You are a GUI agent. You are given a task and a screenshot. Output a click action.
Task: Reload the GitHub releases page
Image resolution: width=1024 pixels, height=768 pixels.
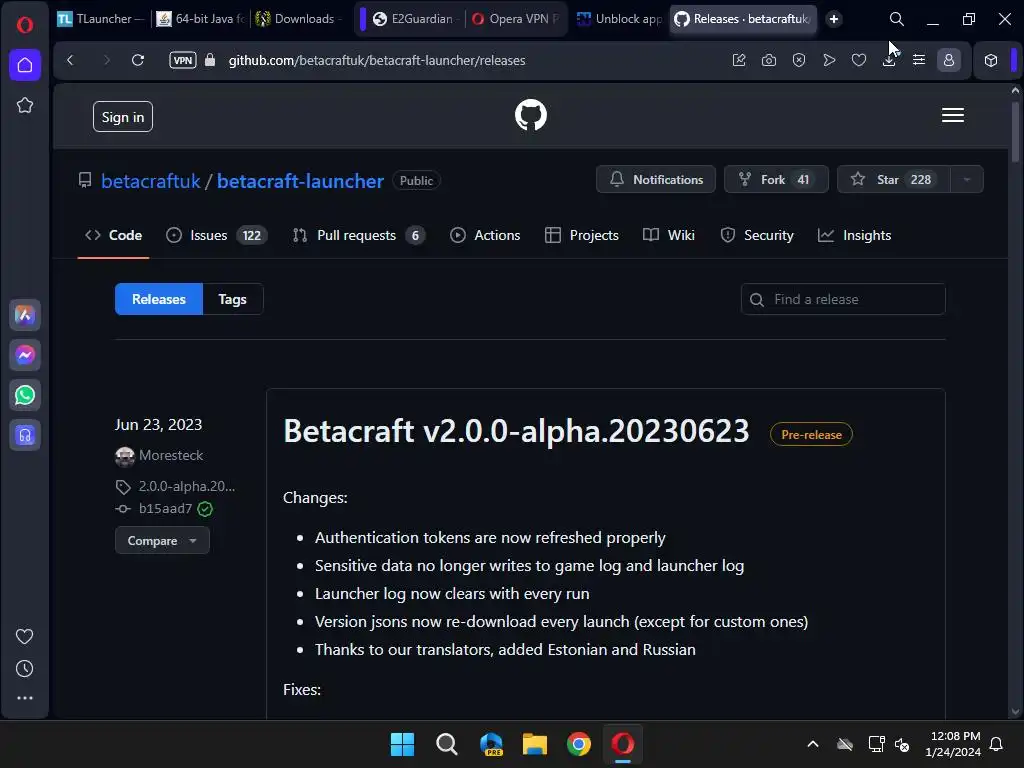click(x=138, y=60)
